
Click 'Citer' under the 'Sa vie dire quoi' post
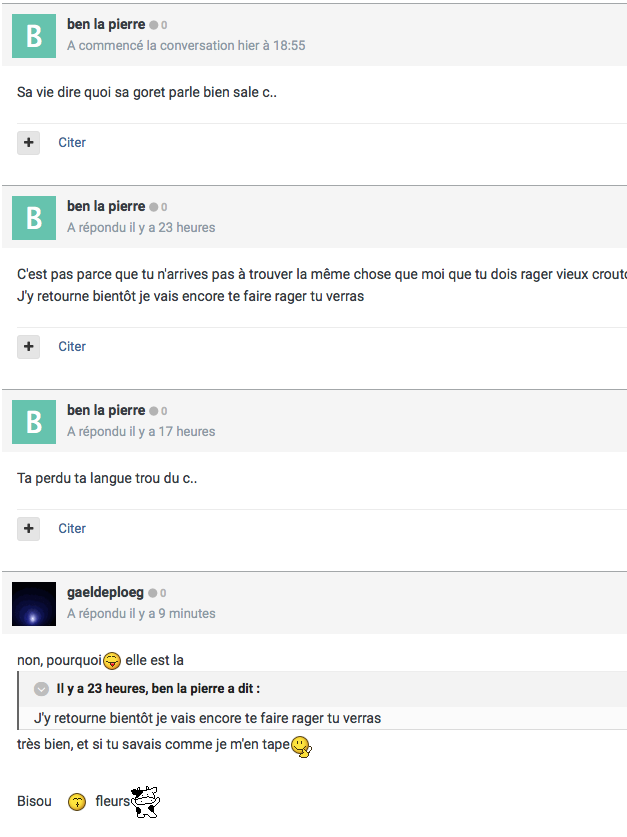pyautogui.click(x=72, y=143)
